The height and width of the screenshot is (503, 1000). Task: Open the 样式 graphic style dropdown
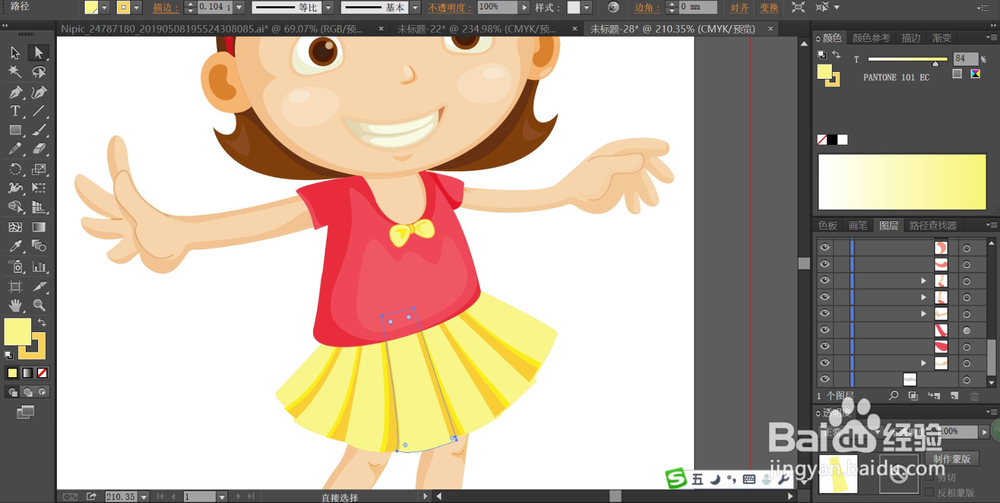coord(587,8)
